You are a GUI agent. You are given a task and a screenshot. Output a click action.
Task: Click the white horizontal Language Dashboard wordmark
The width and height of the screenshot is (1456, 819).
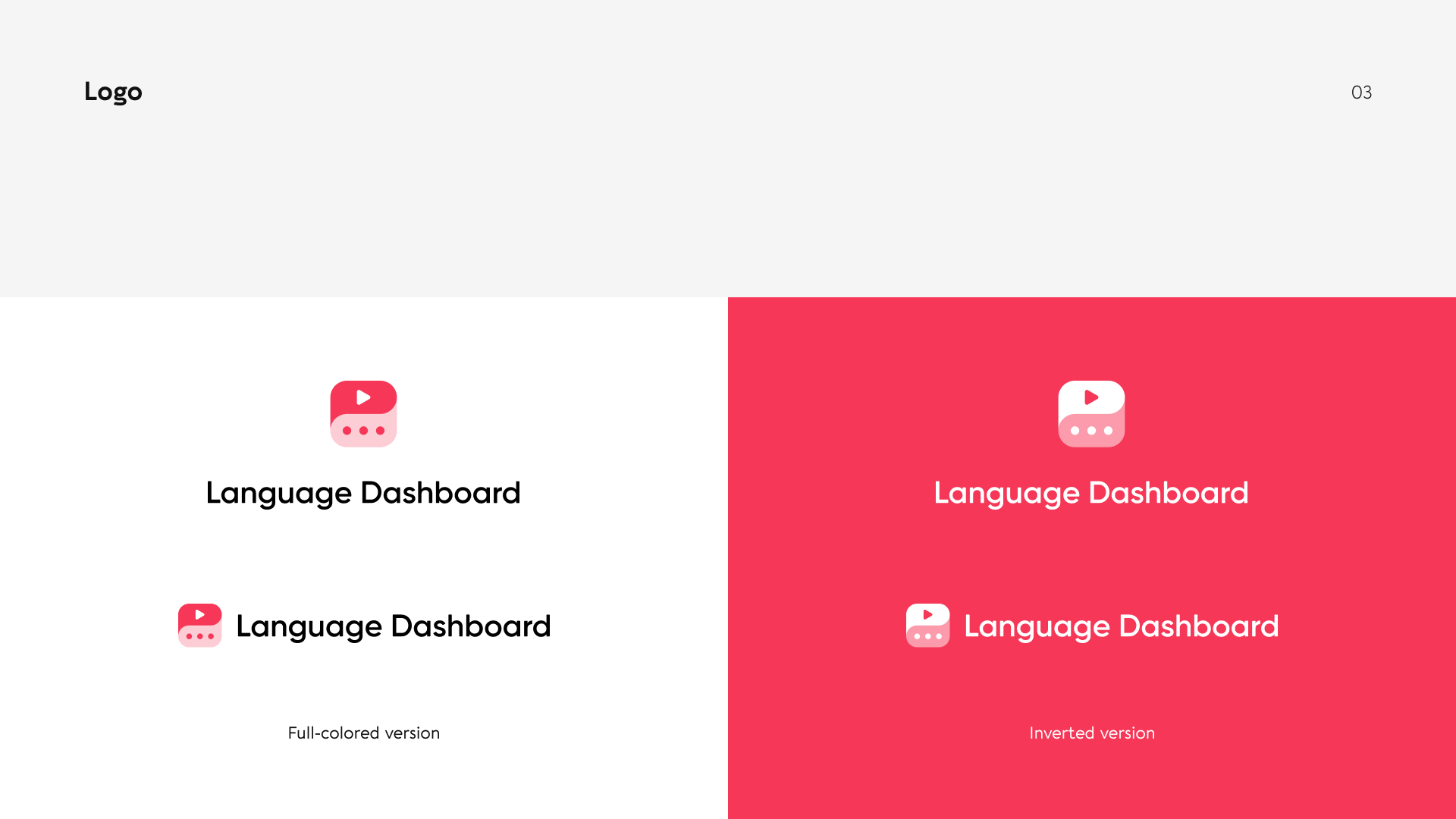click(x=1121, y=626)
